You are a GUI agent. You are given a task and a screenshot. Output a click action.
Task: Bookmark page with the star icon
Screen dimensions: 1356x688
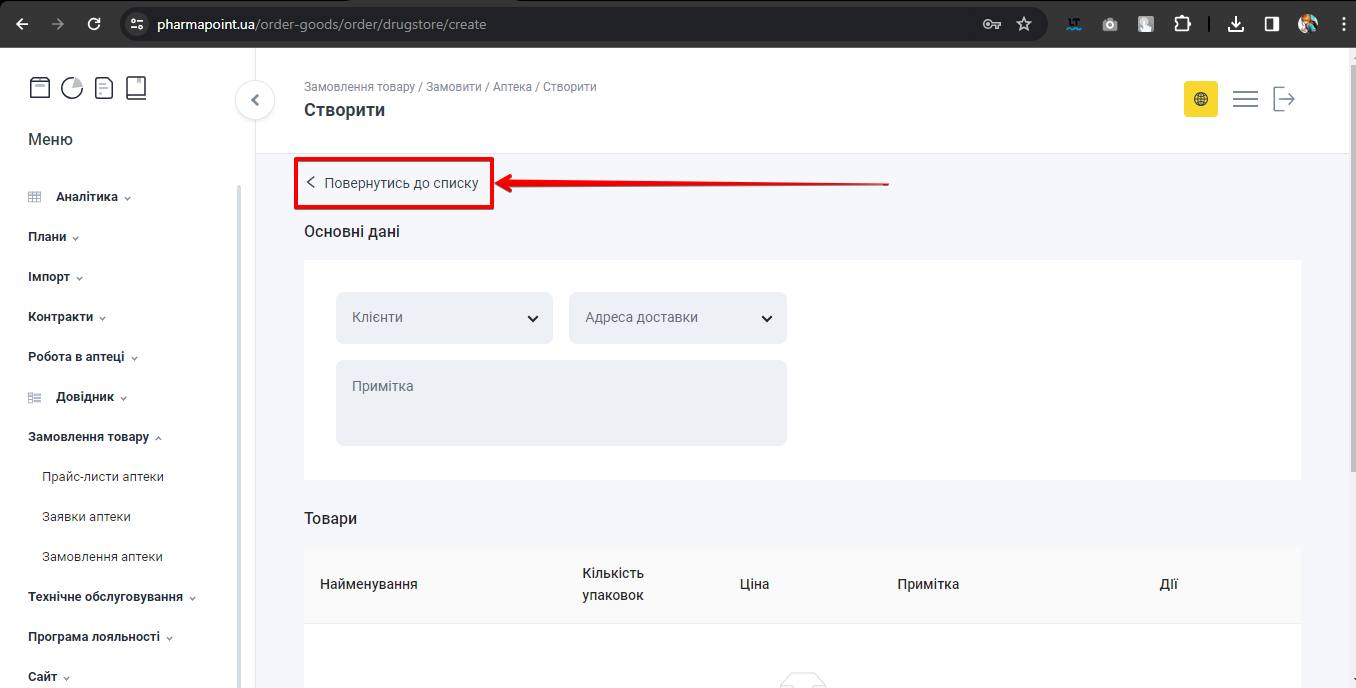(x=1024, y=24)
